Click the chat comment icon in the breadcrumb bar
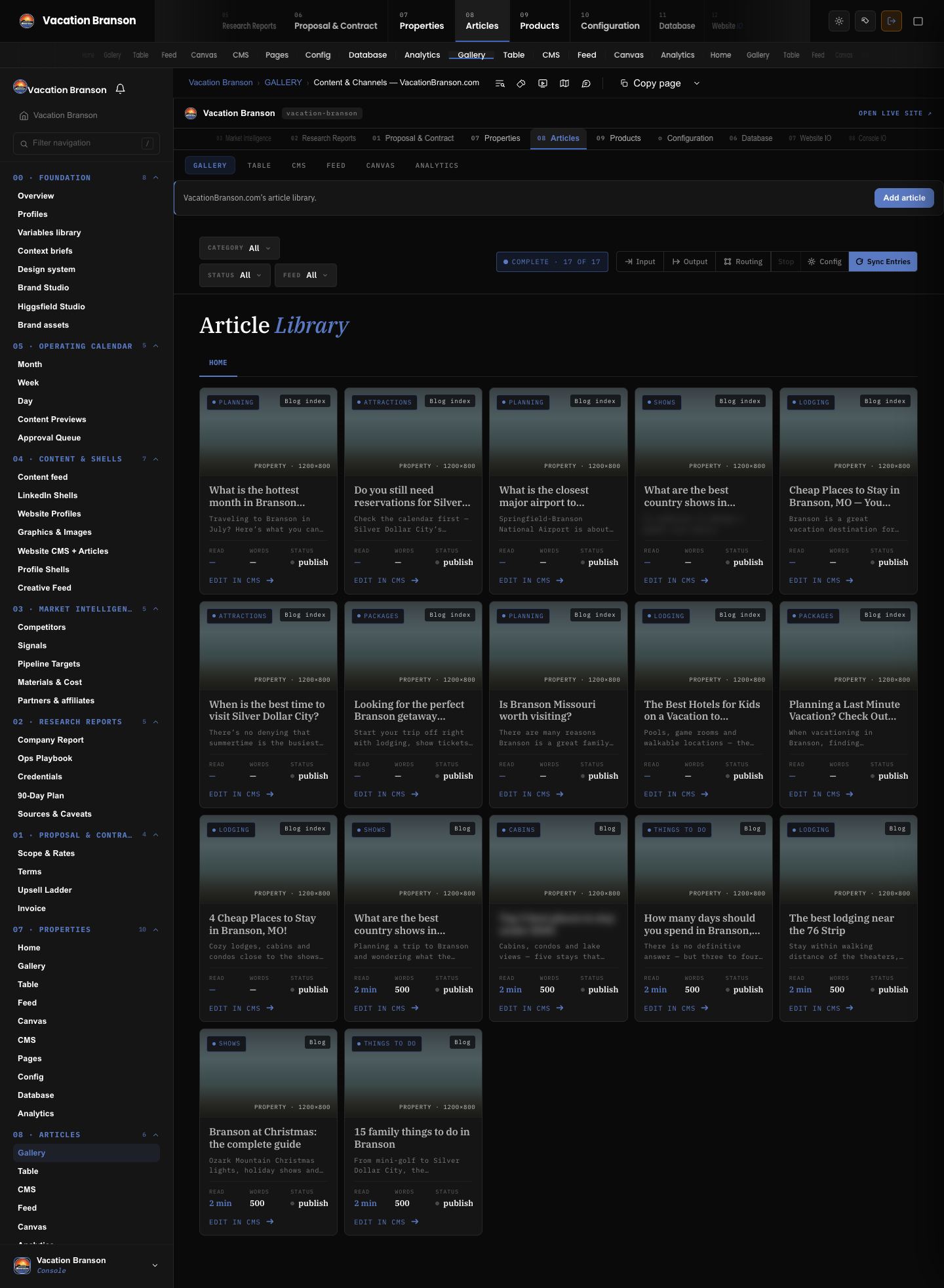944x1288 pixels. point(586,83)
